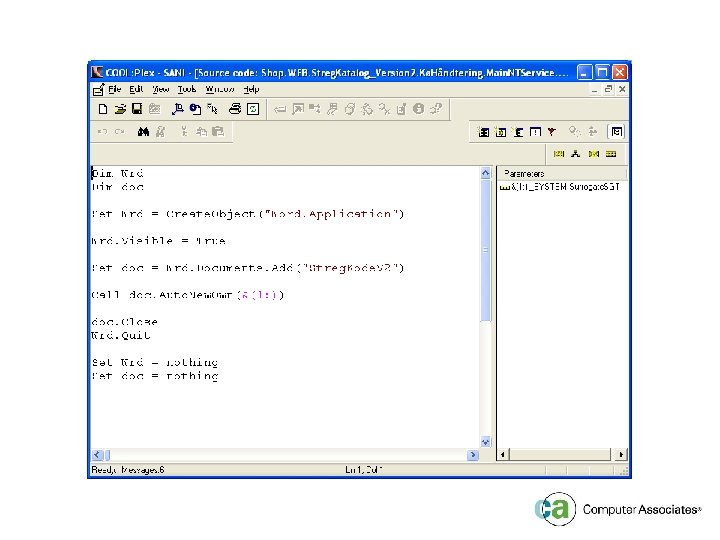Click the Find binoculars icon
The width and height of the screenshot is (720, 540).
[143, 132]
